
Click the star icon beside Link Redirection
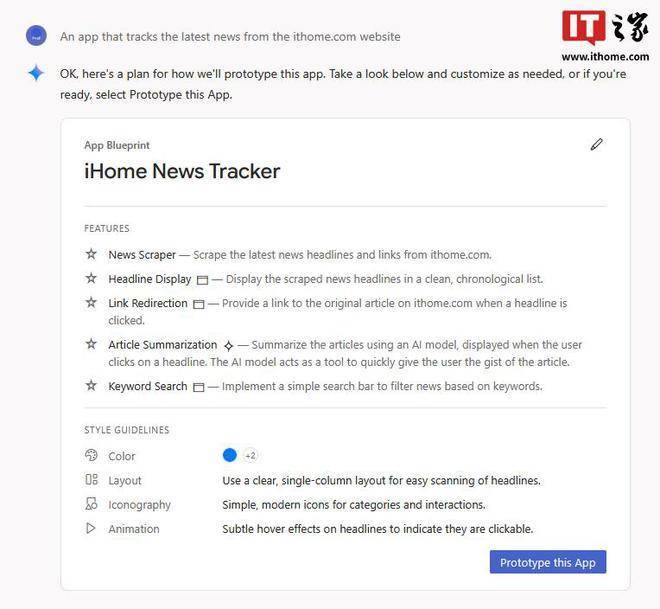click(x=91, y=302)
